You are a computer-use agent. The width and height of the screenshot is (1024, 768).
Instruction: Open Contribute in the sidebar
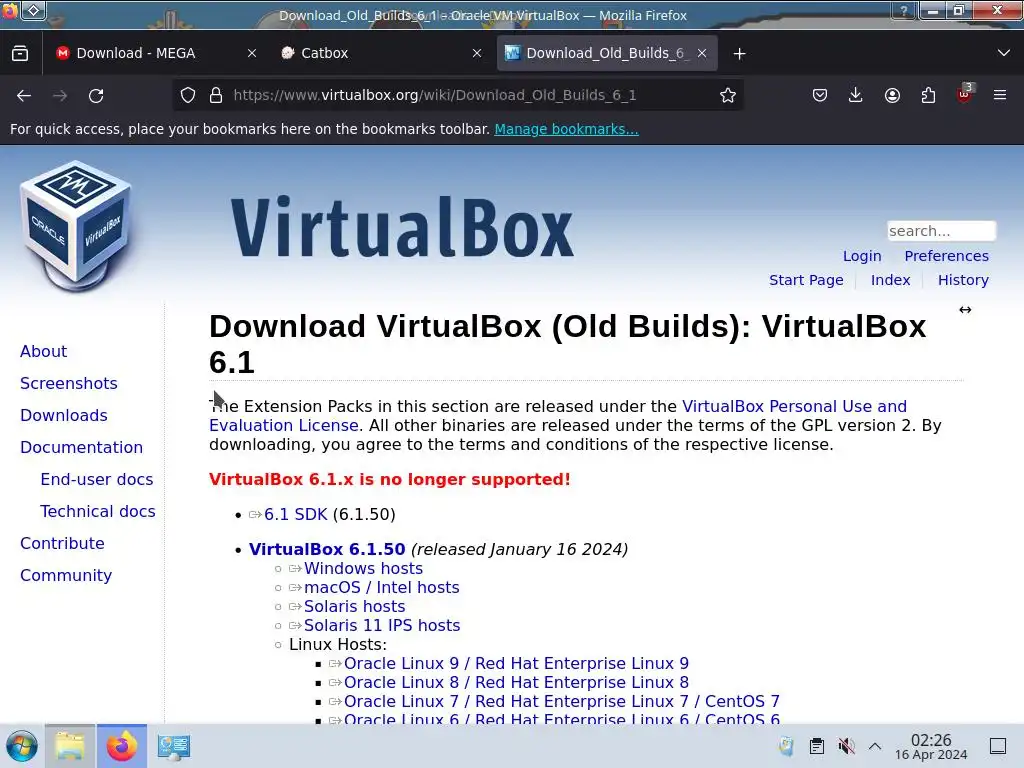pyautogui.click(x=62, y=543)
